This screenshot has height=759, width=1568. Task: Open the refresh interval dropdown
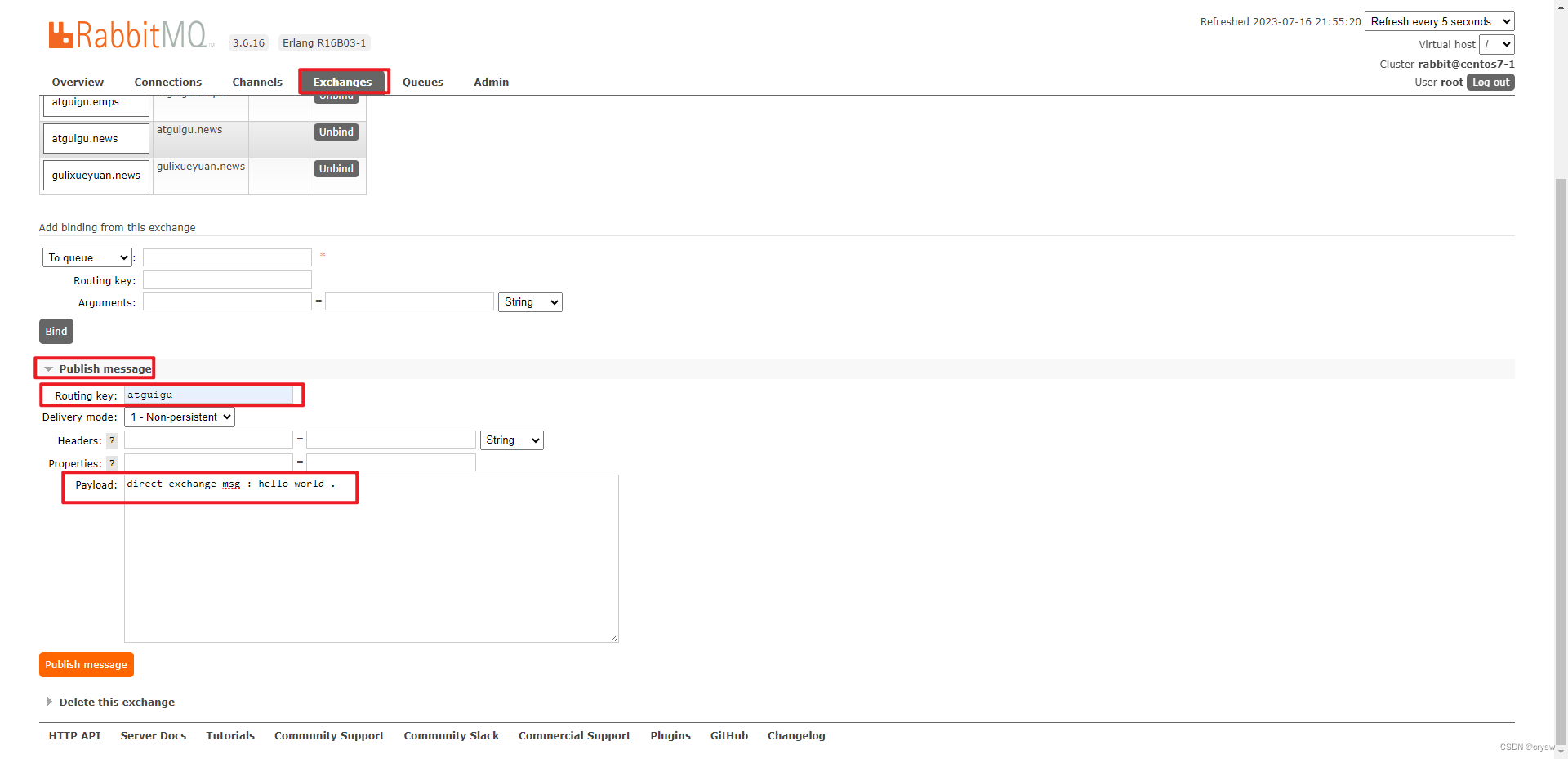[x=1439, y=21]
